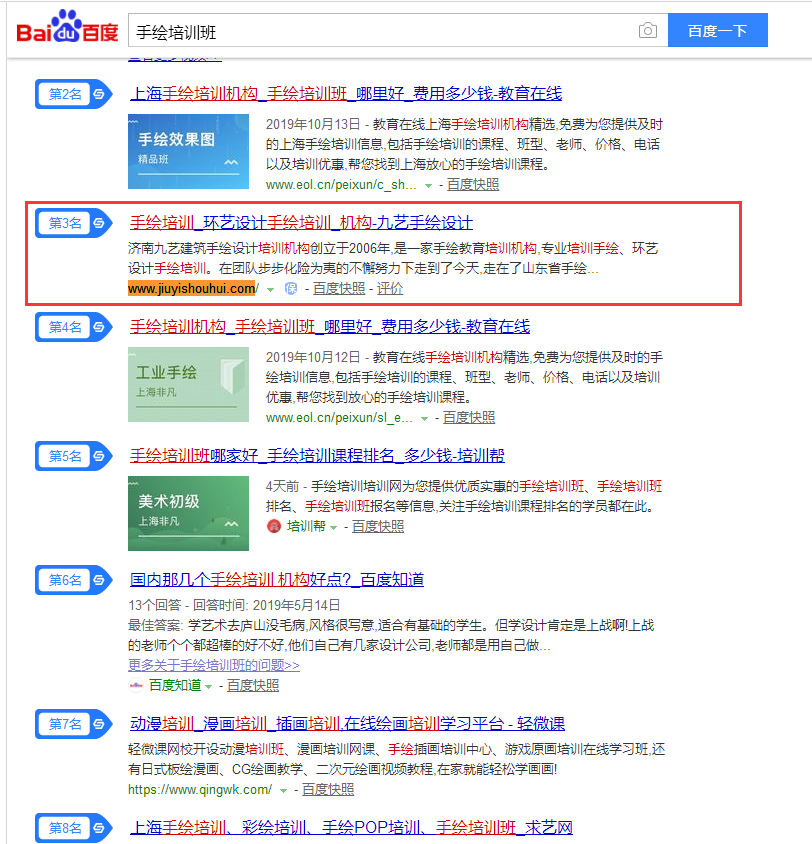Expand dropdown arrow beside 百度知道 source
The height and width of the screenshot is (844, 812).
(x=208, y=686)
